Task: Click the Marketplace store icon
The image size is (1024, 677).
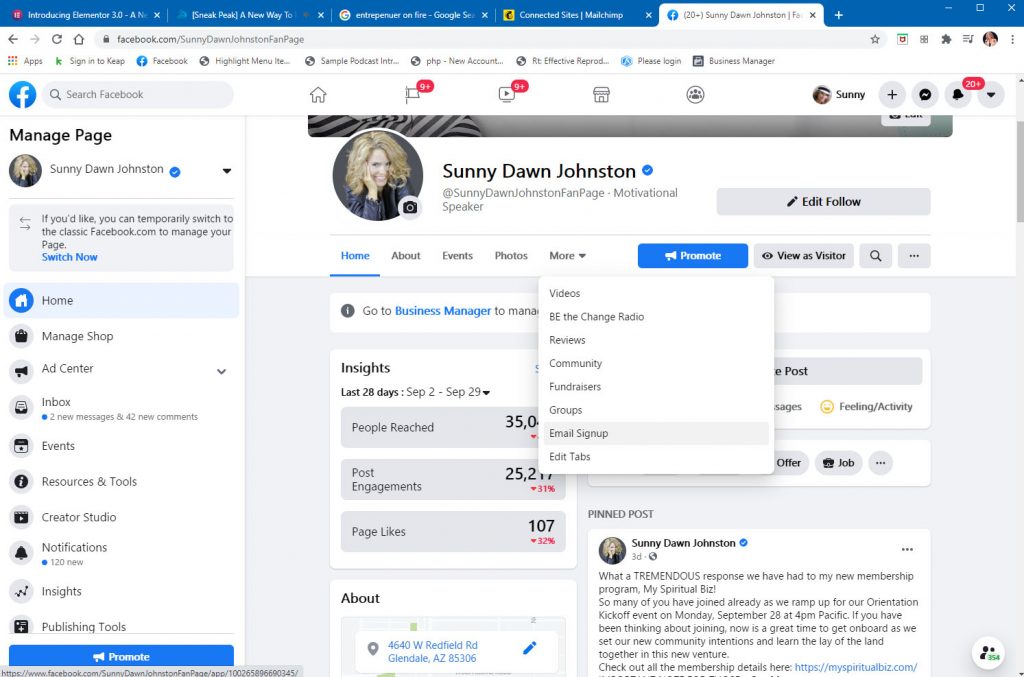Action: (601, 95)
